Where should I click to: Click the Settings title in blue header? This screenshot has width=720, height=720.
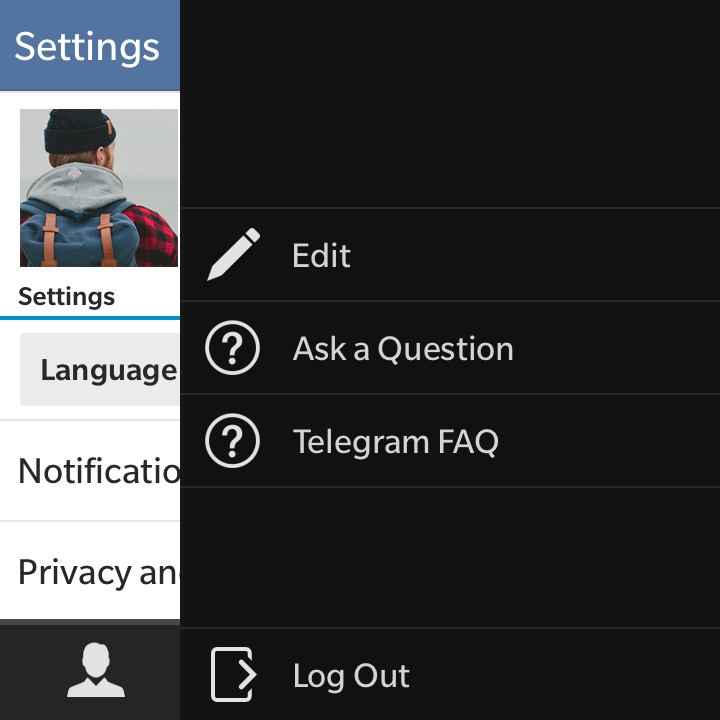click(x=87, y=46)
